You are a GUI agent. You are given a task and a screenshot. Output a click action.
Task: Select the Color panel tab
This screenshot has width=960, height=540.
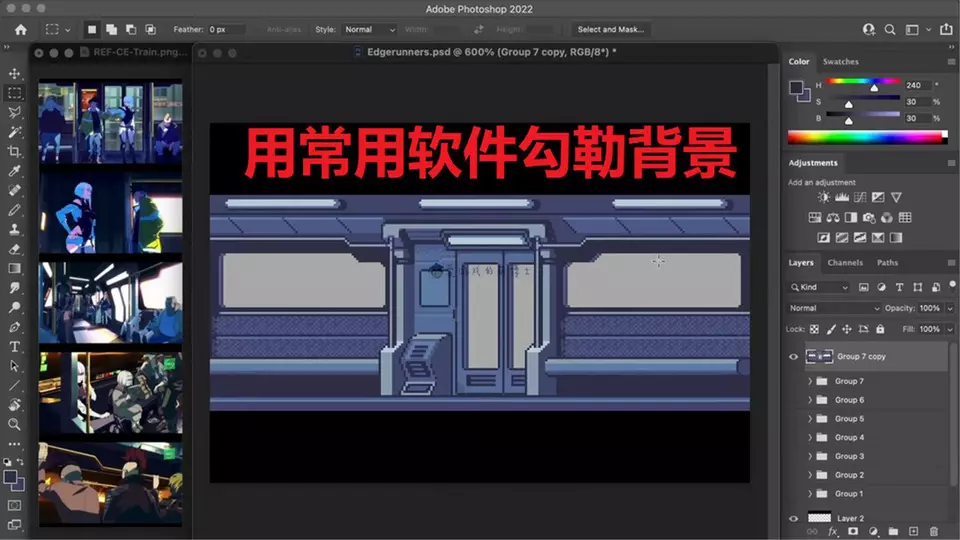tap(798, 62)
